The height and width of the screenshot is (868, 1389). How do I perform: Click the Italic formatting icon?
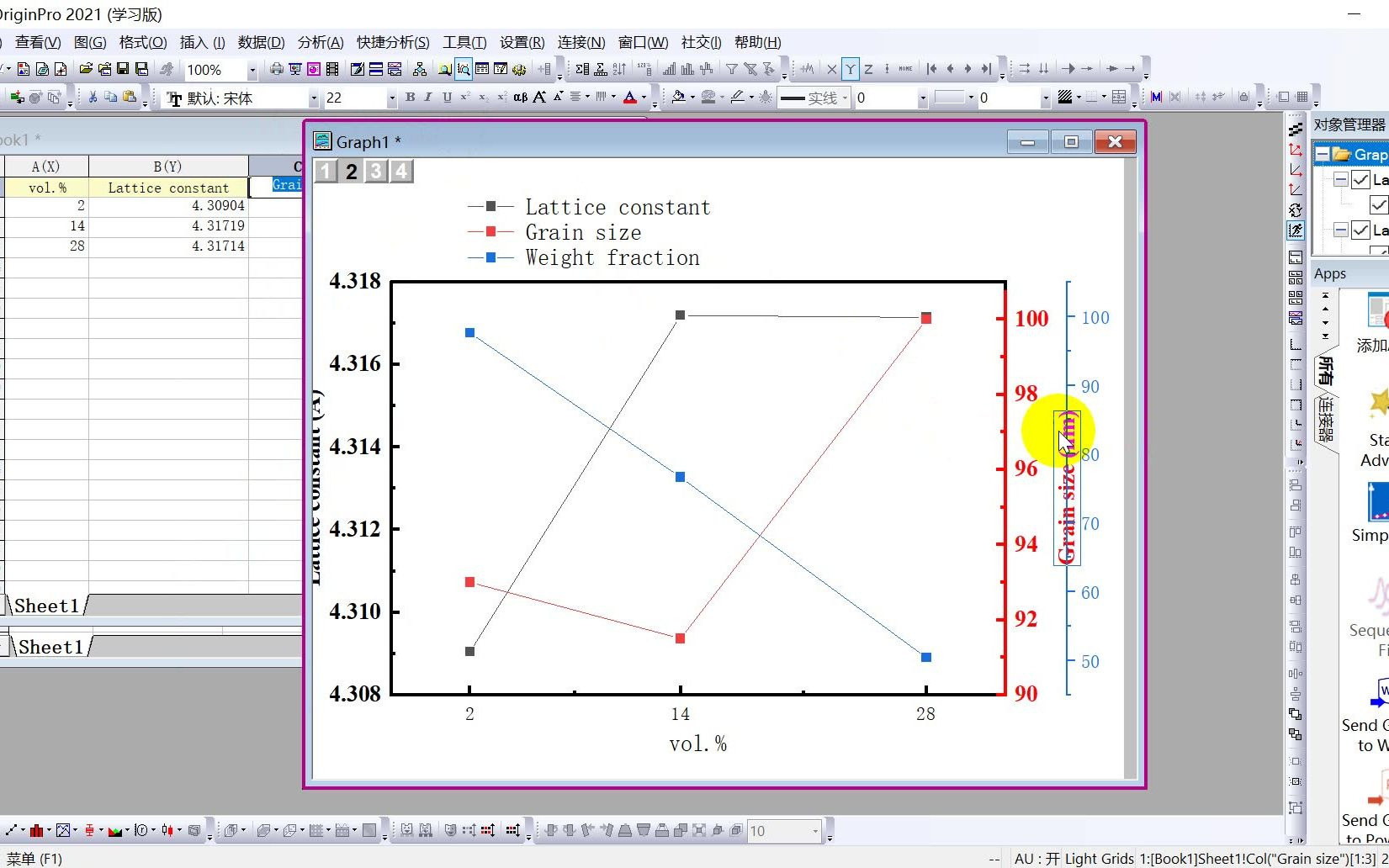[x=428, y=98]
